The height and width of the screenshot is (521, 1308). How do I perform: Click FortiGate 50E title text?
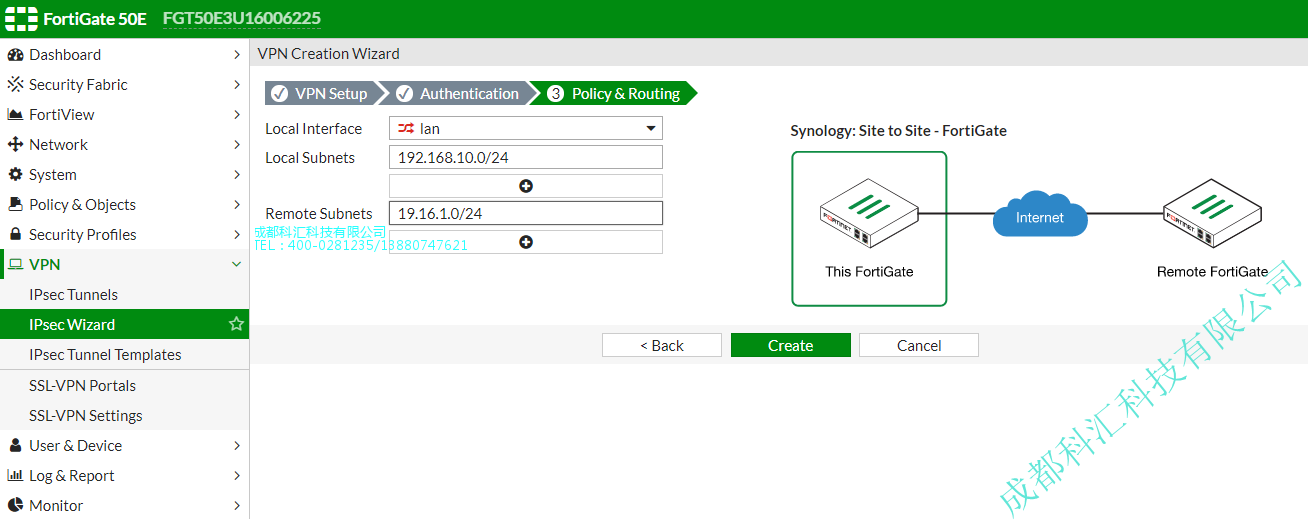coord(95,19)
